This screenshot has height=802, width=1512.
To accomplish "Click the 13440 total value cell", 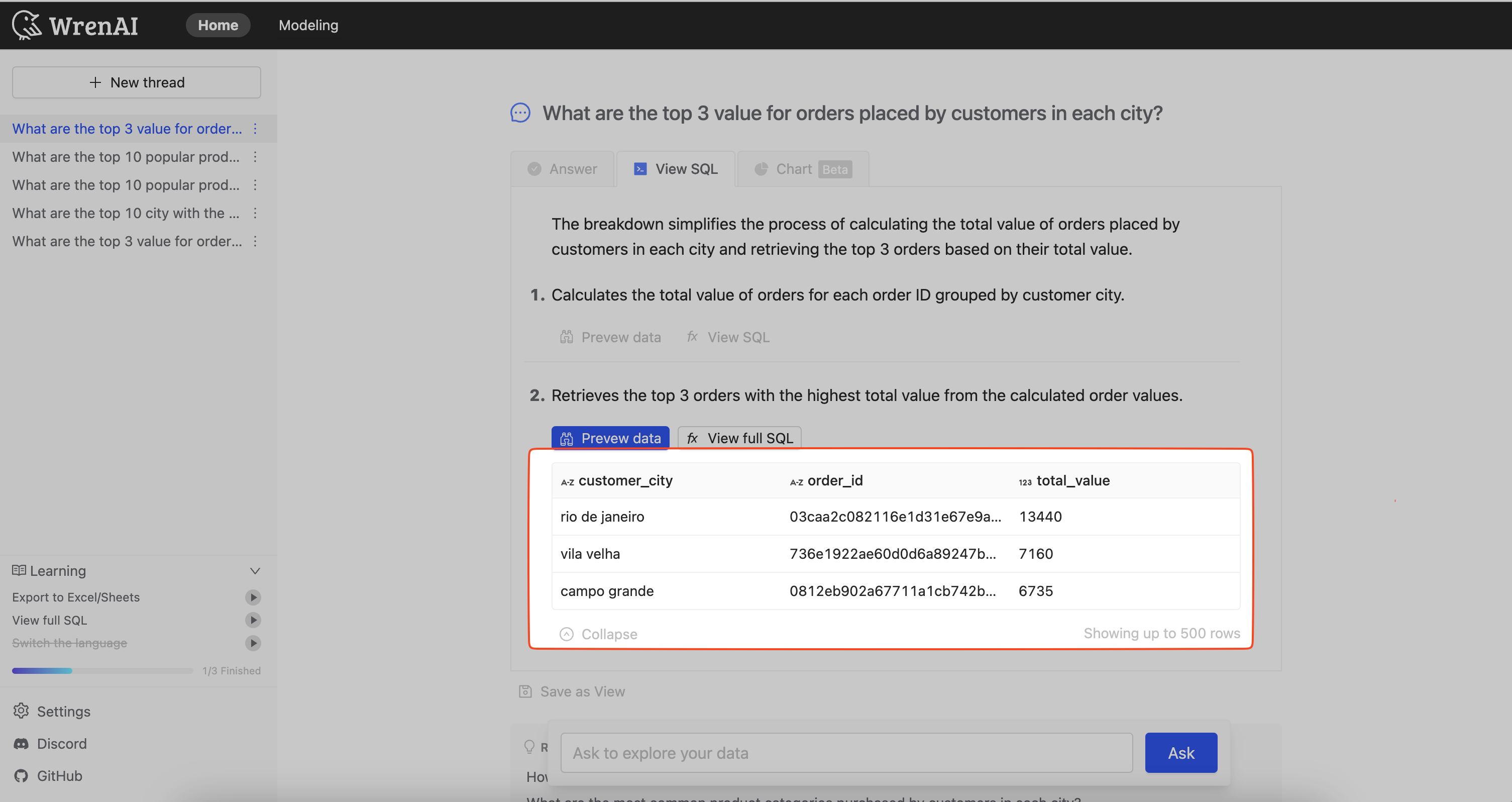I will pos(1125,517).
